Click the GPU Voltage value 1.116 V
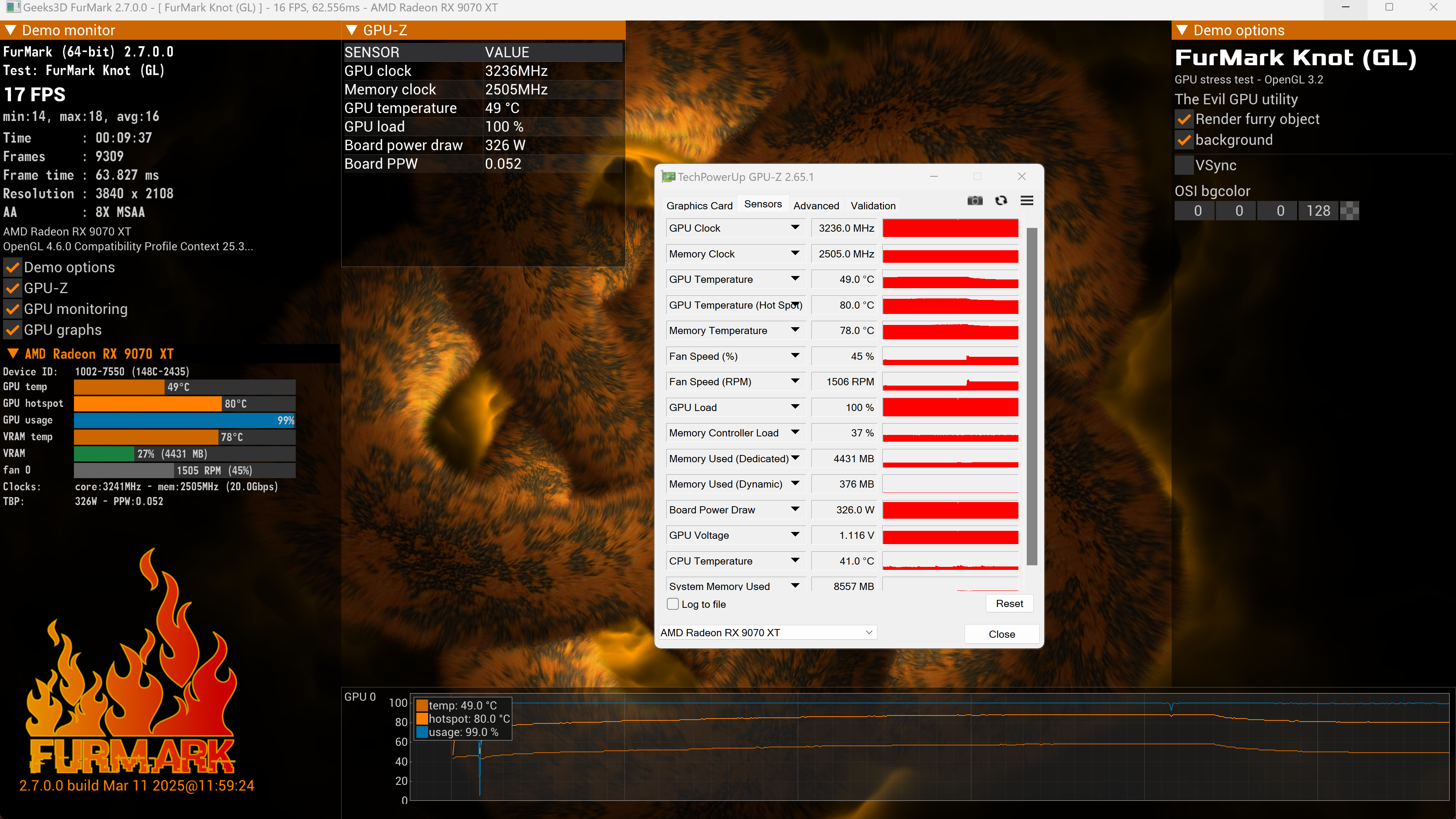1456x819 pixels. point(844,535)
